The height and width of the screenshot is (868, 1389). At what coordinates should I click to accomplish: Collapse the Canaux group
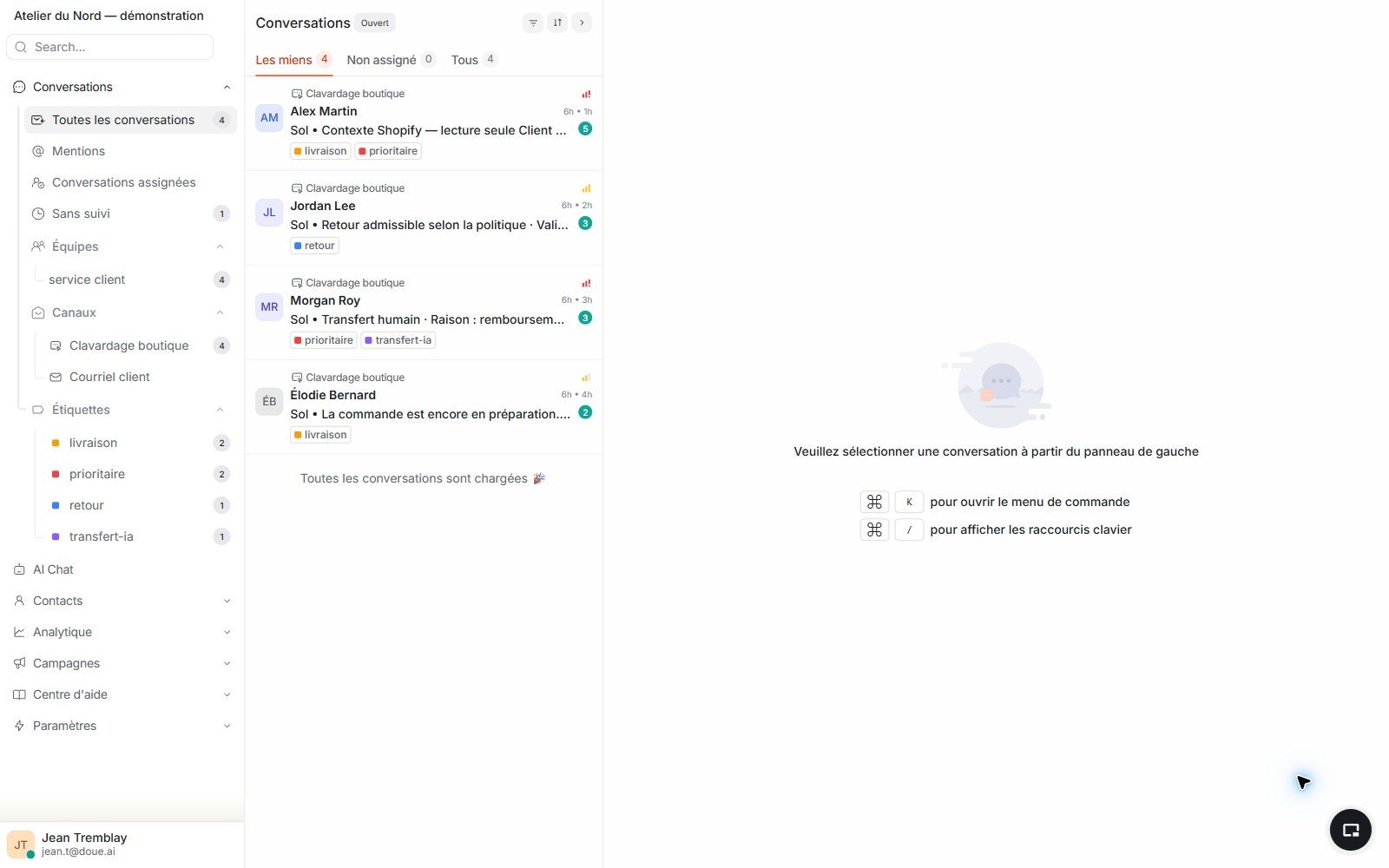tap(220, 312)
